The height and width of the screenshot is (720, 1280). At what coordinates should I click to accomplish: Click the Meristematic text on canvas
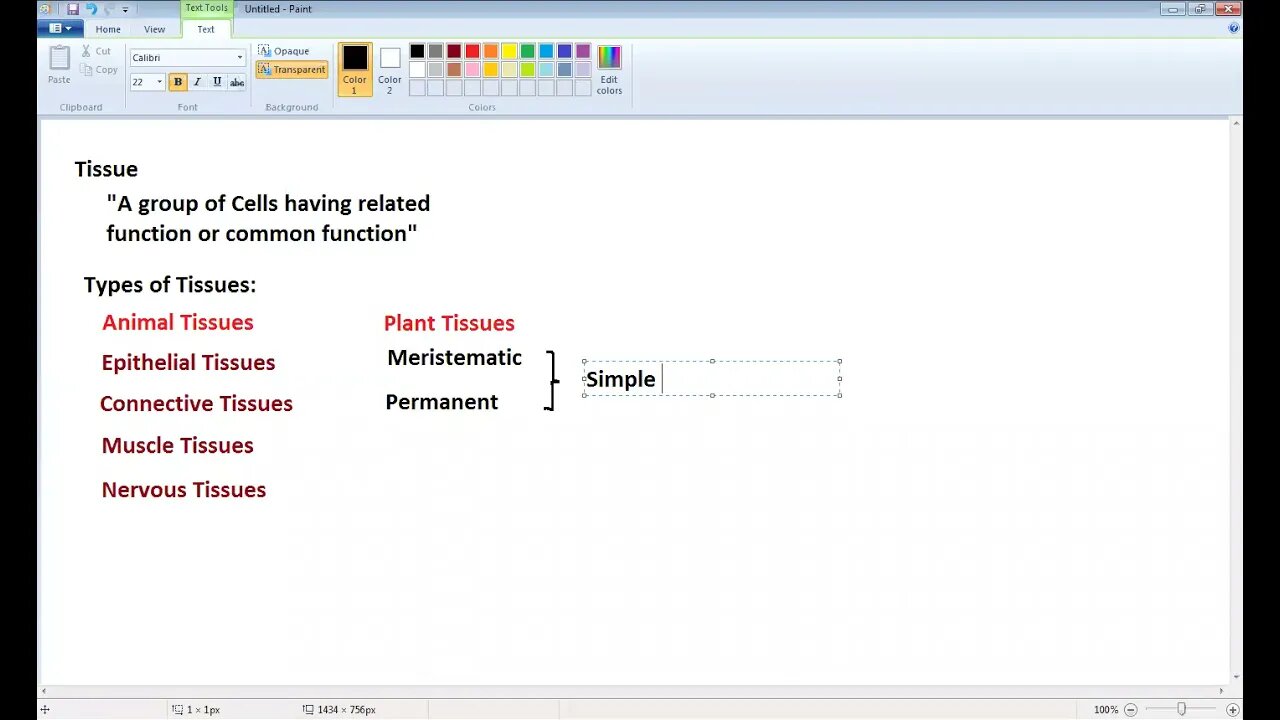point(455,358)
